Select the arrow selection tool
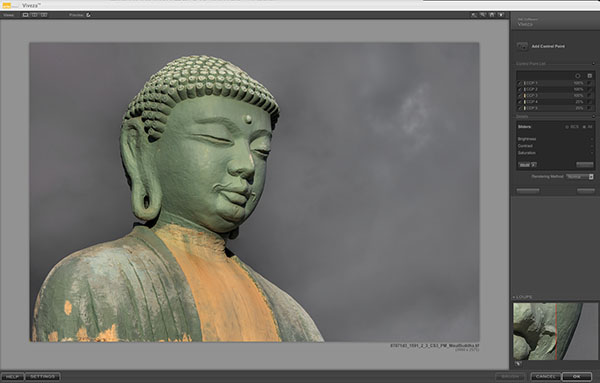This screenshot has height=383, width=600. coord(474,15)
